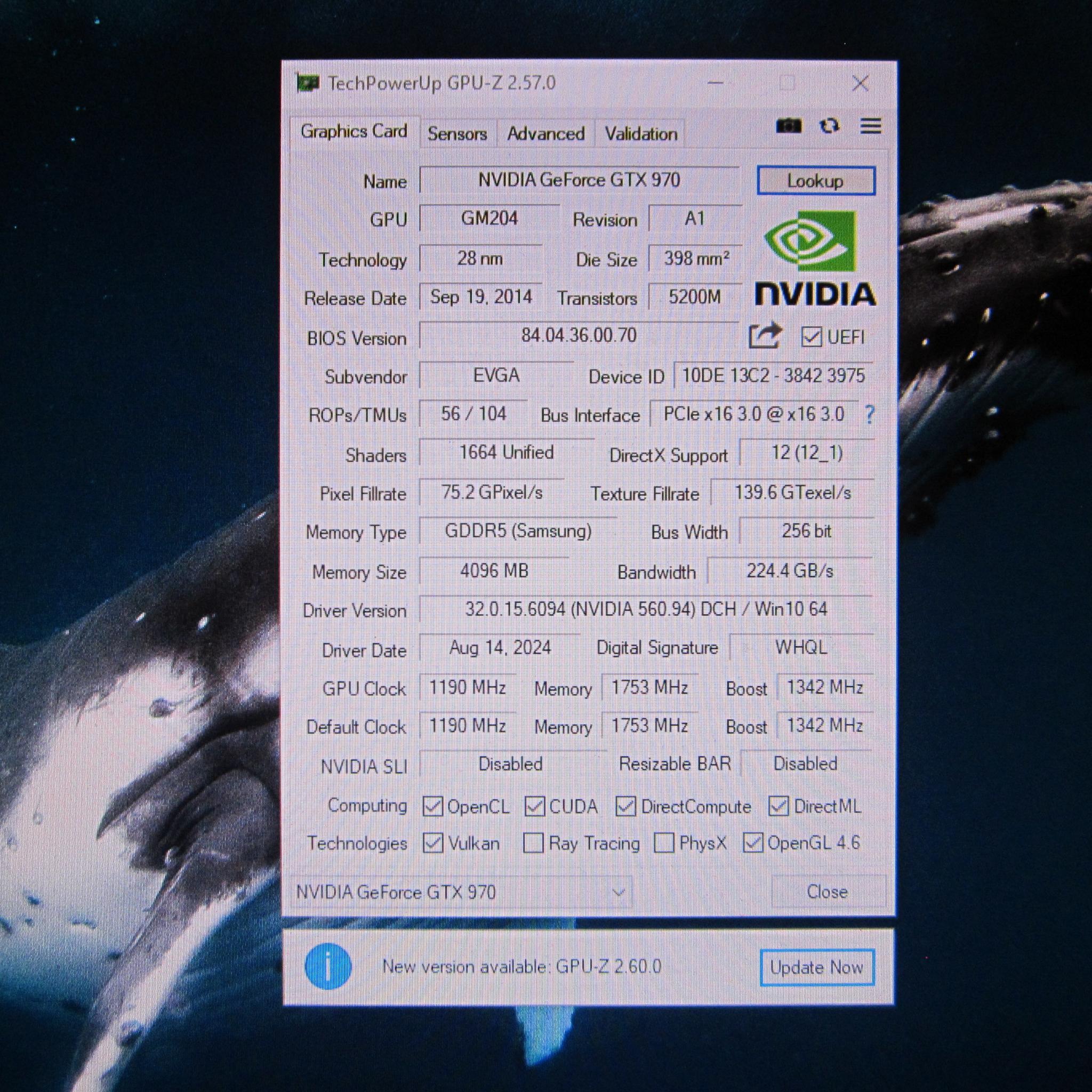This screenshot has height=1092, width=1092.
Task: Click the GPU-Z screenshot camera icon
Action: tap(789, 125)
